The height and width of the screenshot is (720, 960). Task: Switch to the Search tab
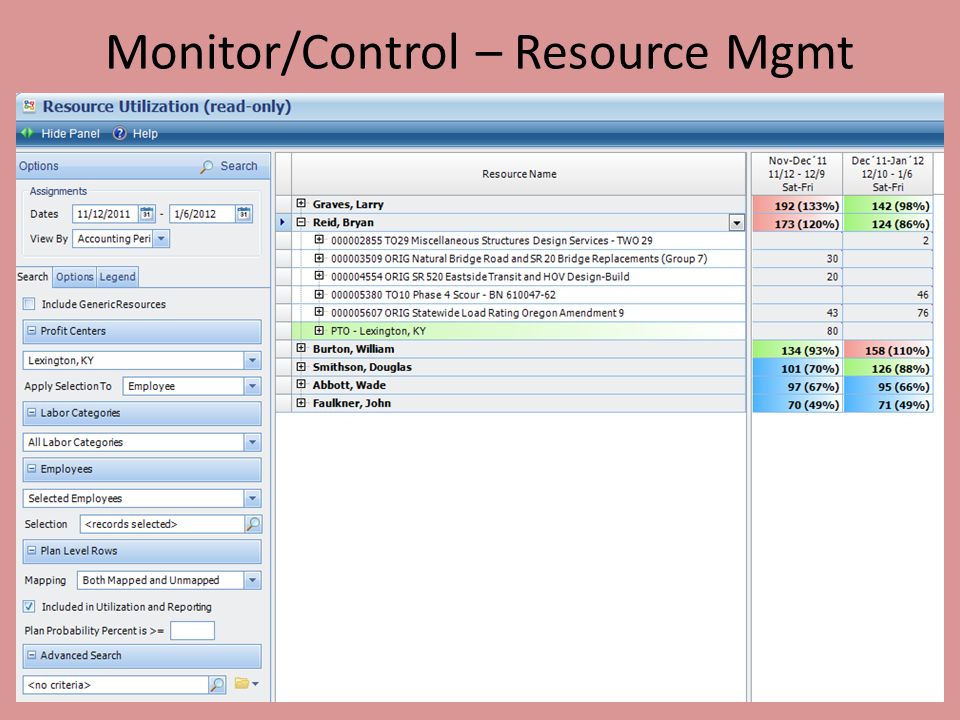pyautogui.click(x=33, y=277)
